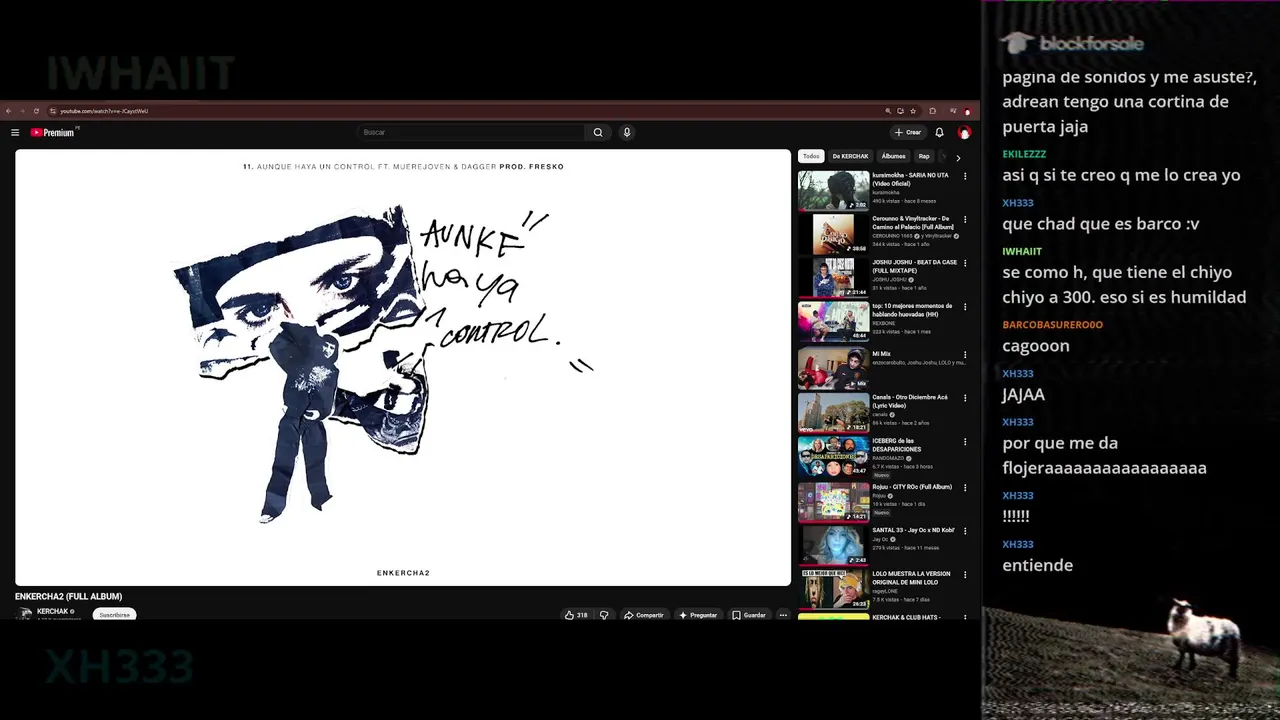Viewport: 1280px width, 720px height.
Task: Open ICEBERG de las DESAPARICIONES thumbnail
Action: tap(833, 456)
